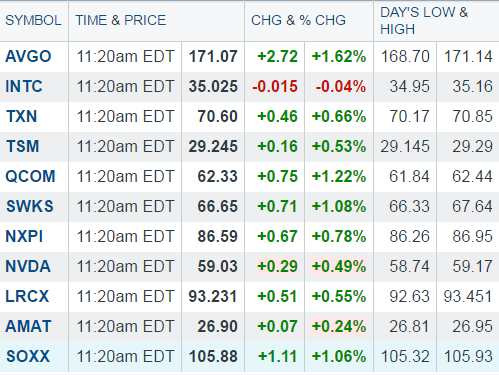The image size is (499, 375).
Task: Open the LRCX symbol link
Action: tap(27, 296)
